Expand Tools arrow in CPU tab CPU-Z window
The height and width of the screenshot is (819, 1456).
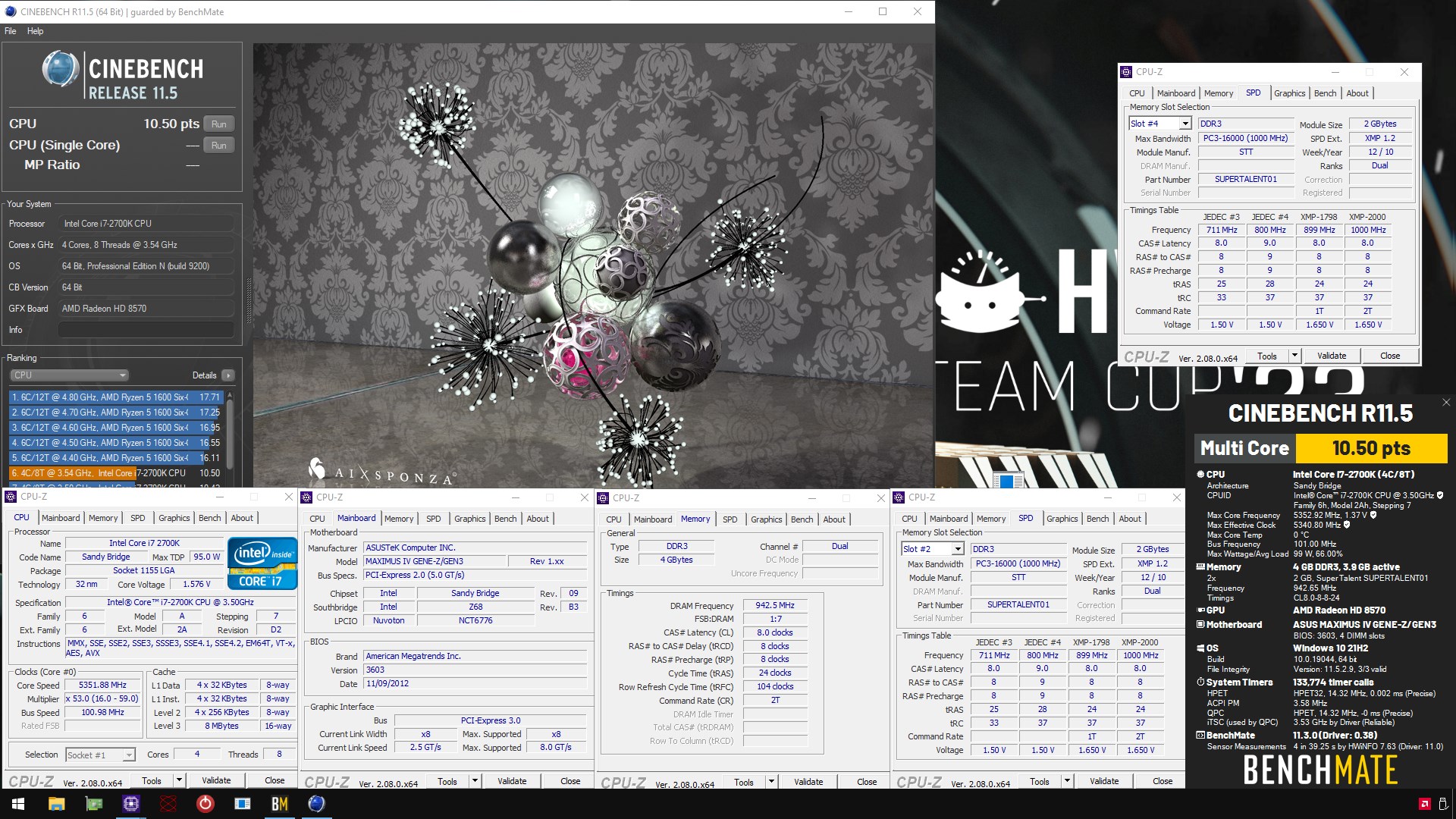(179, 780)
